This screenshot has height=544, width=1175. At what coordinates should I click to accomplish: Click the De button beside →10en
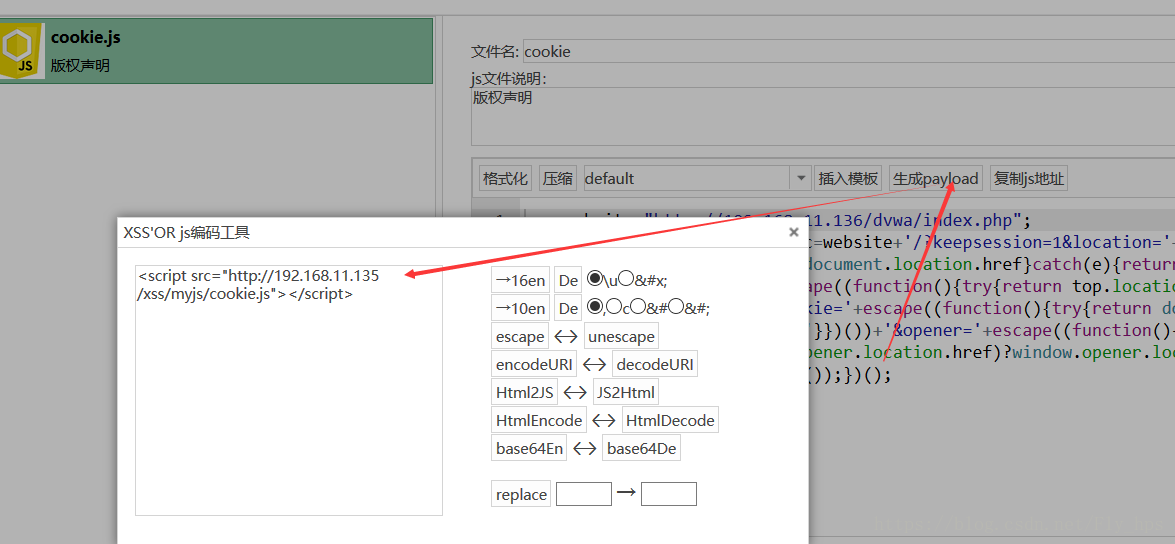coord(568,308)
